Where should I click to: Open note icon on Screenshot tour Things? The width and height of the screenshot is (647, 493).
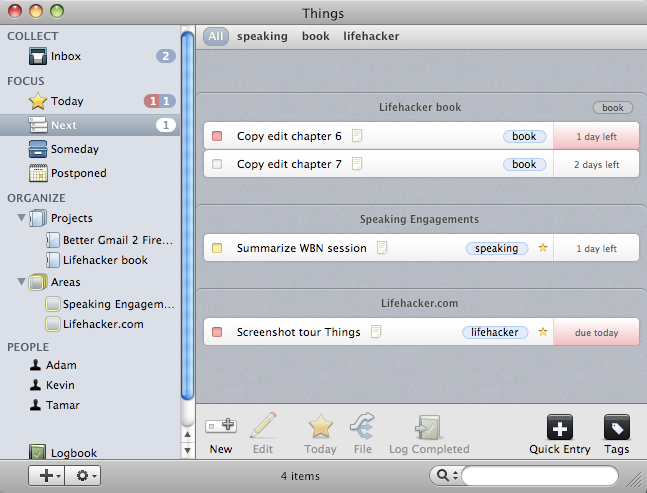coord(376,332)
